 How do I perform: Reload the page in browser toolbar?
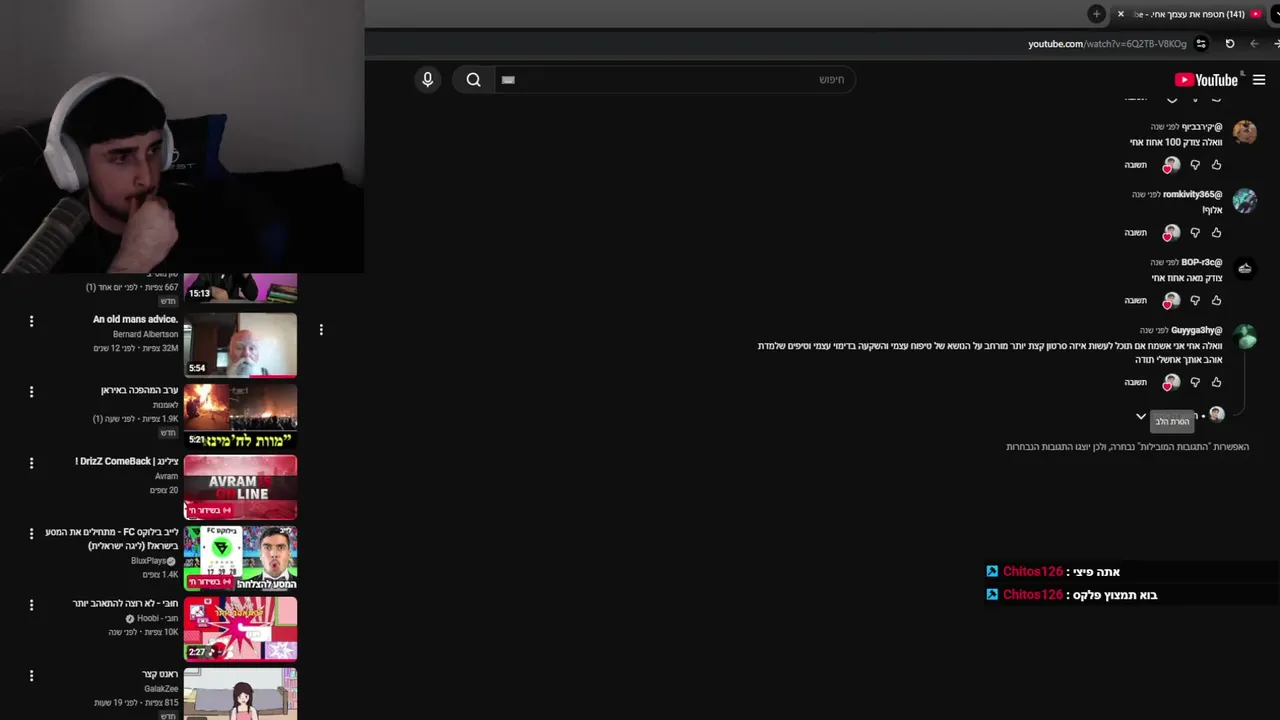[x=1229, y=44]
